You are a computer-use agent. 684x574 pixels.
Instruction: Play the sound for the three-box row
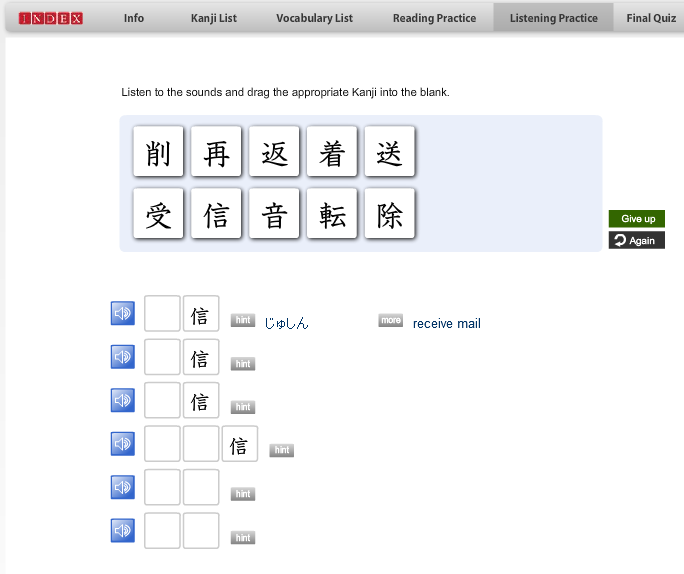[123, 444]
